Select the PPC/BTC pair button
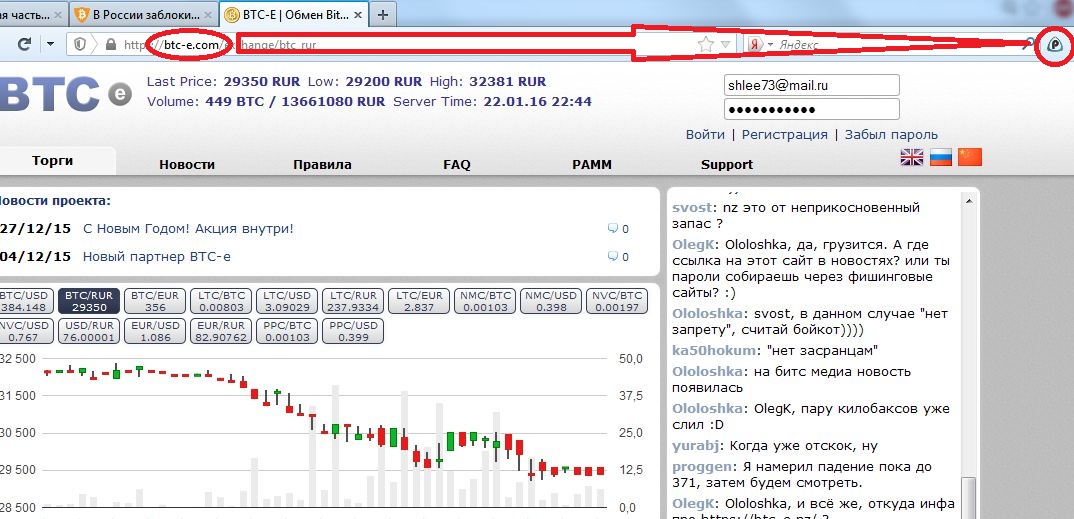This screenshot has height=519, width=1074. (287, 331)
